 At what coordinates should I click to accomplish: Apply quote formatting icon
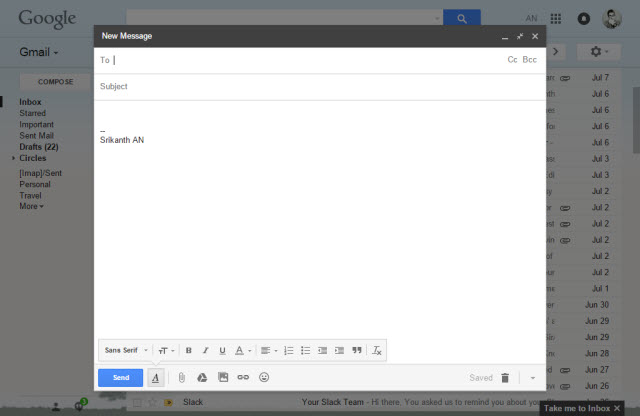point(357,350)
